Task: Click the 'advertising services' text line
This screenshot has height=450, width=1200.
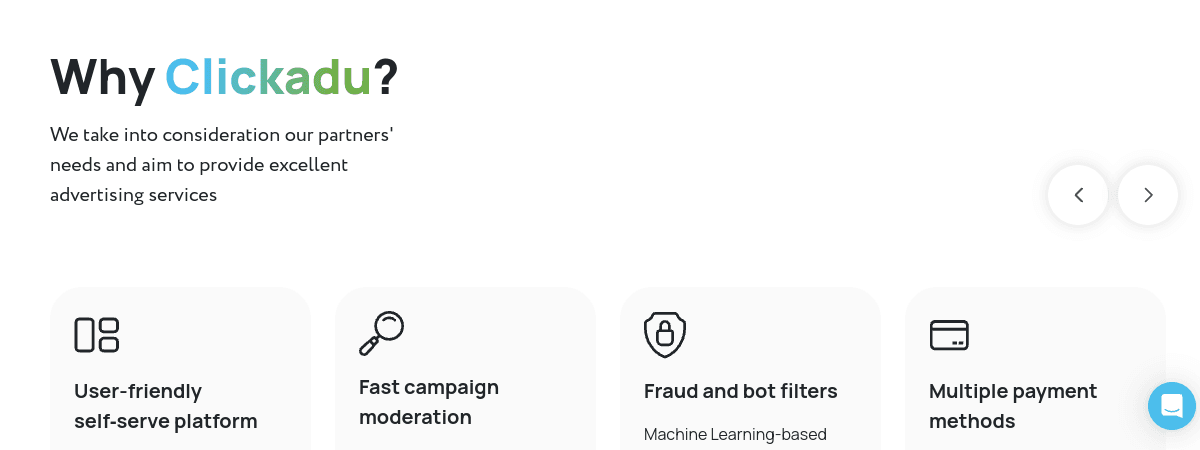Action: coord(134,195)
